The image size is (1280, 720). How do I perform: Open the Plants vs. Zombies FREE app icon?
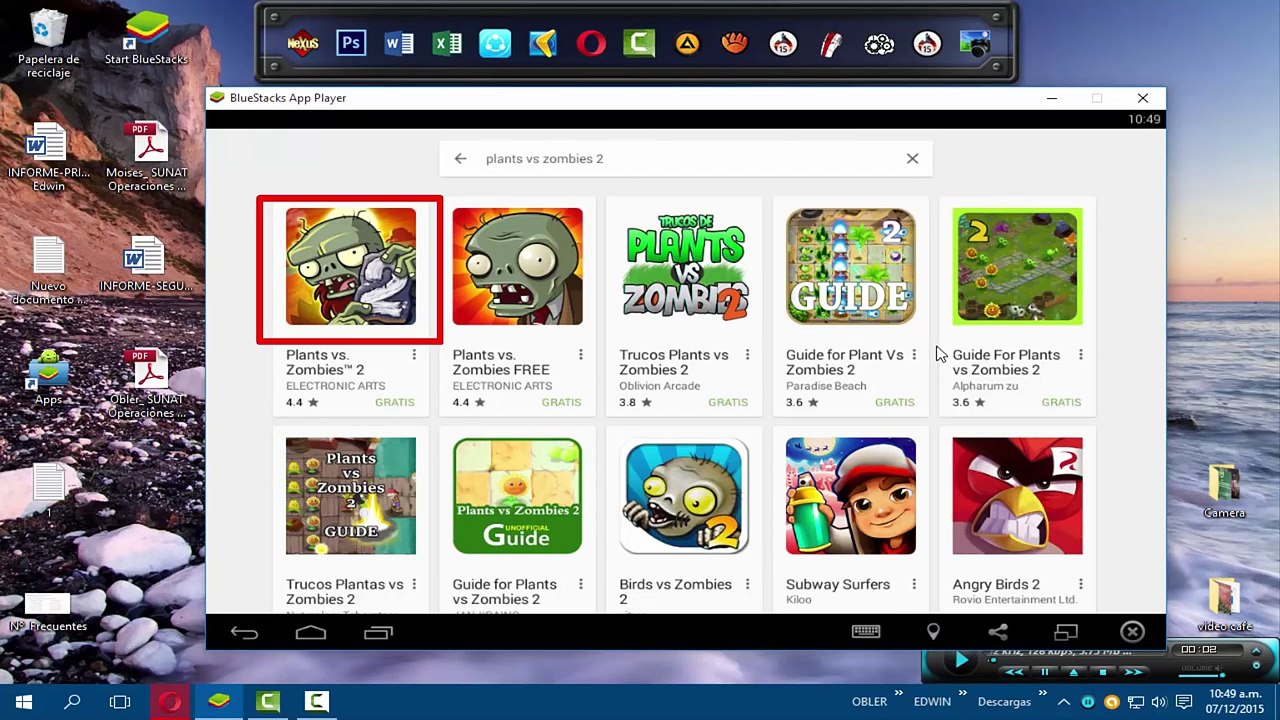point(517,267)
